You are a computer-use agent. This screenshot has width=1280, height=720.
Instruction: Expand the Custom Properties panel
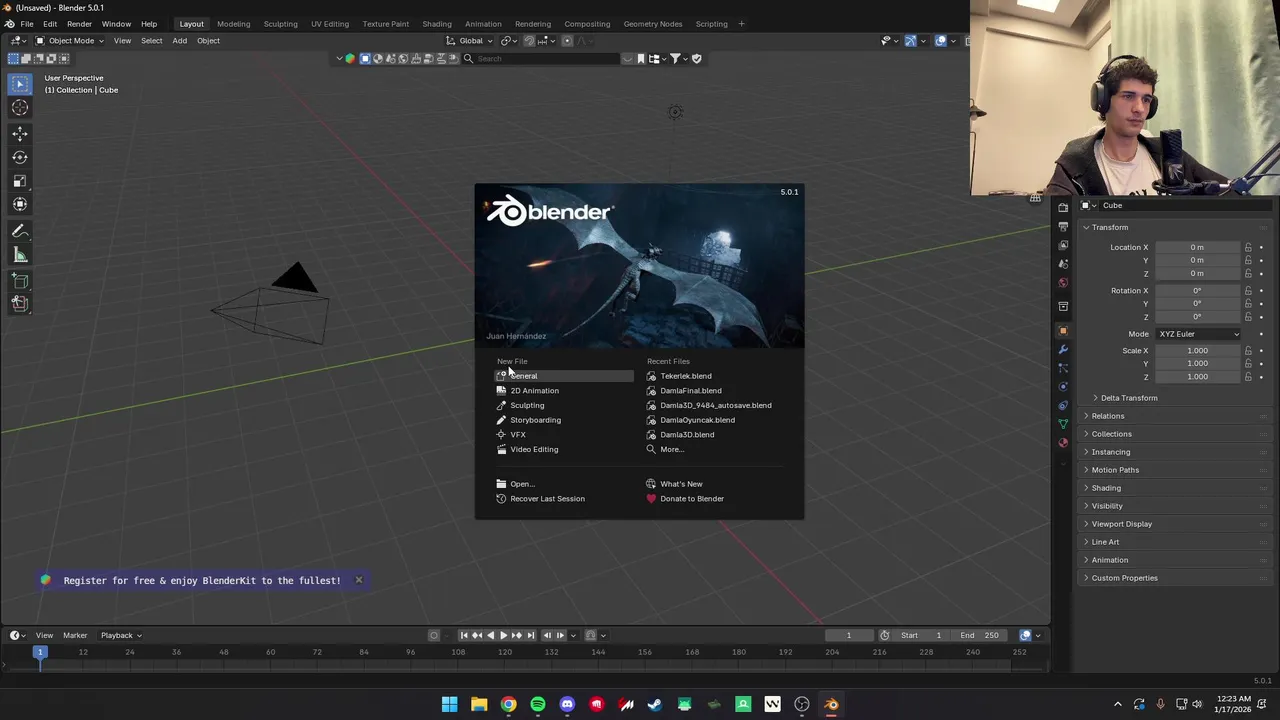tap(1124, 578)
